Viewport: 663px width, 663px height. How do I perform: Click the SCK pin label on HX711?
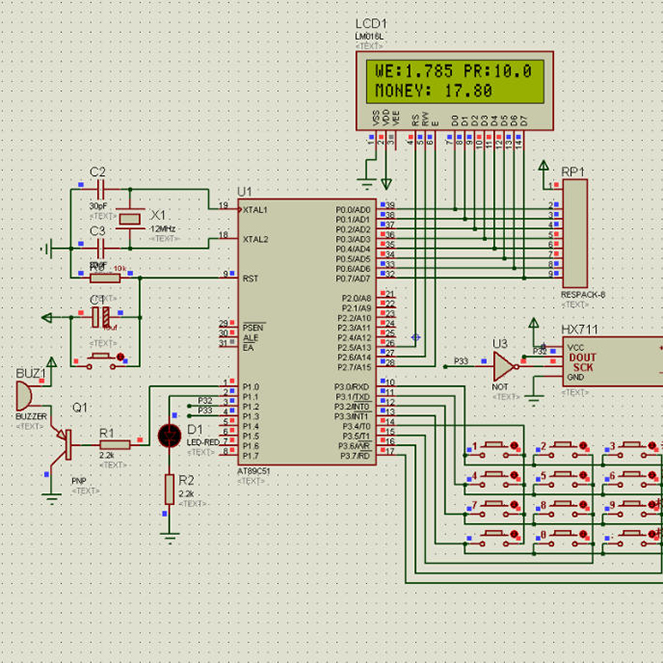coord(583,367)
